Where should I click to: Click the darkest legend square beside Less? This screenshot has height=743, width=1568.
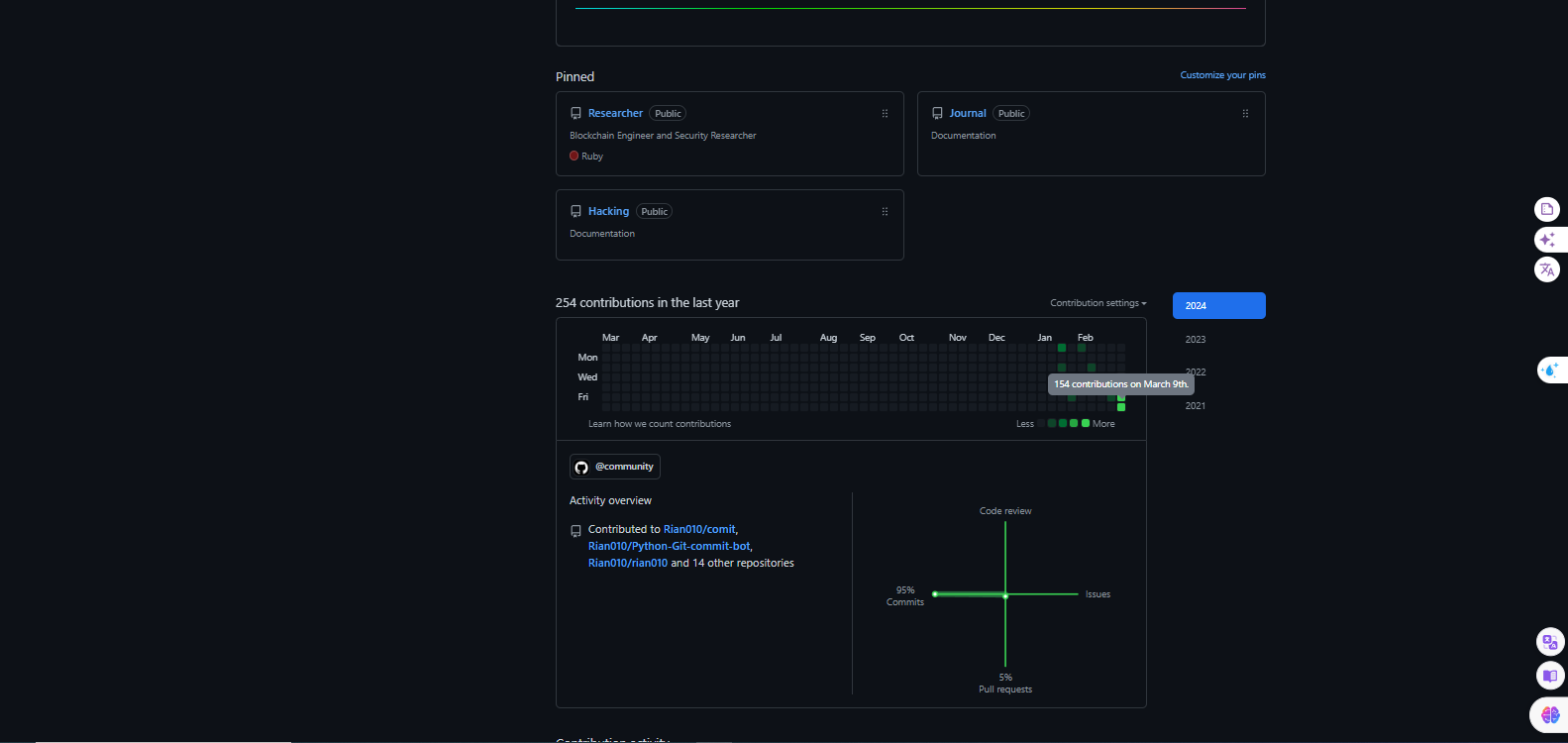[x=1041, y=423]
